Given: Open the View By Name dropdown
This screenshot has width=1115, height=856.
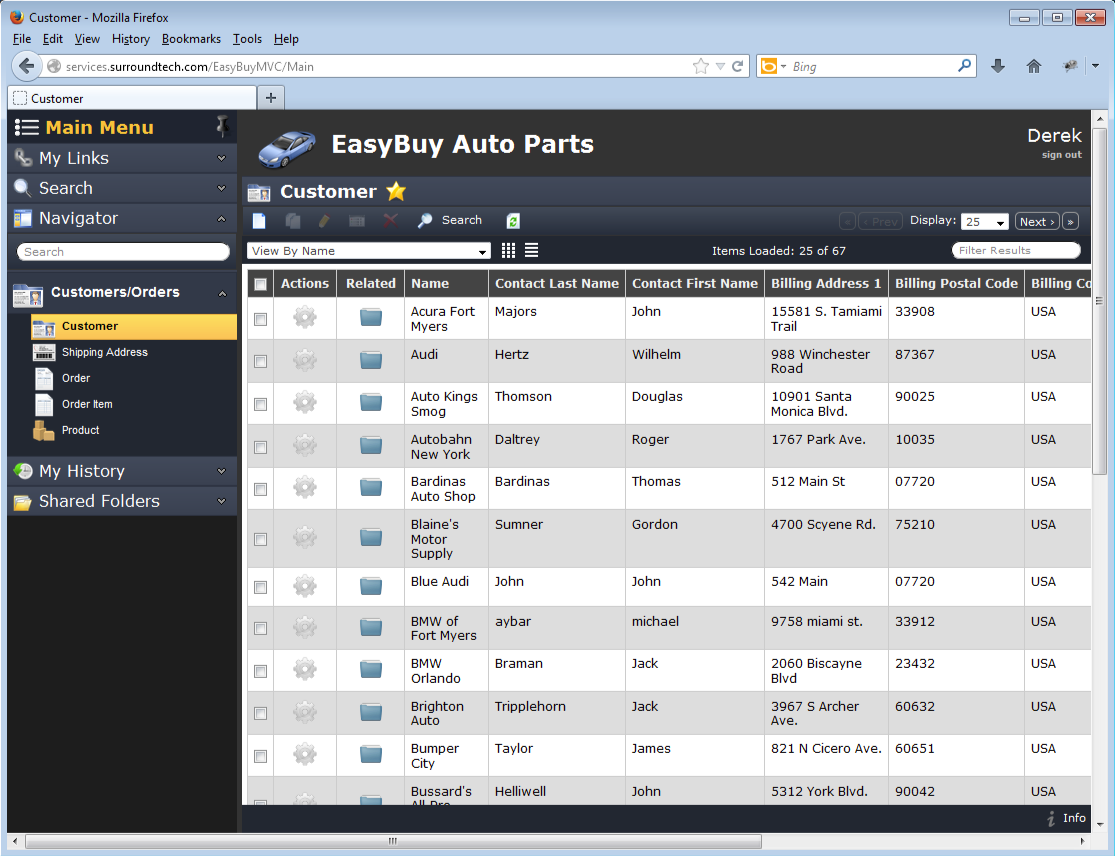Looking at the screenshot, I should [x=368, y=251].
